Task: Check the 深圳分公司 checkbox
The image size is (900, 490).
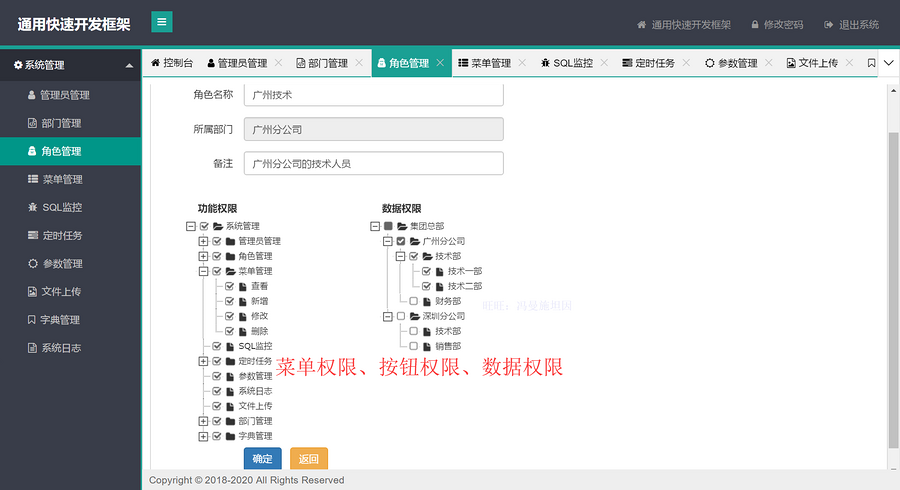Action: (401, 316)
